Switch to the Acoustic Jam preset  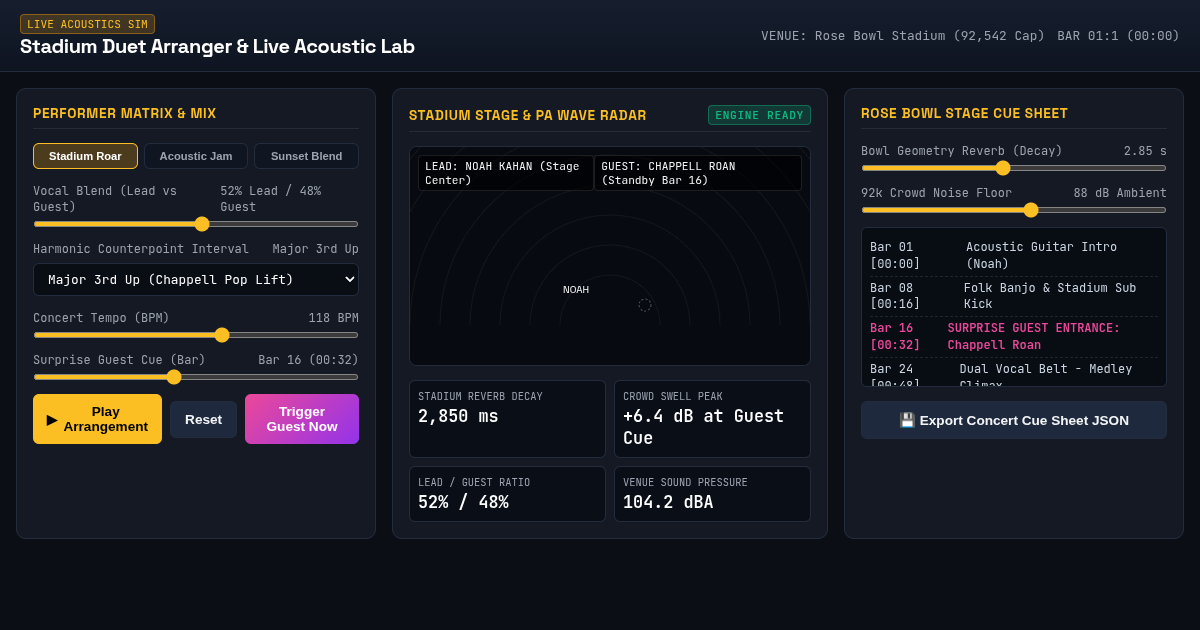196,156
